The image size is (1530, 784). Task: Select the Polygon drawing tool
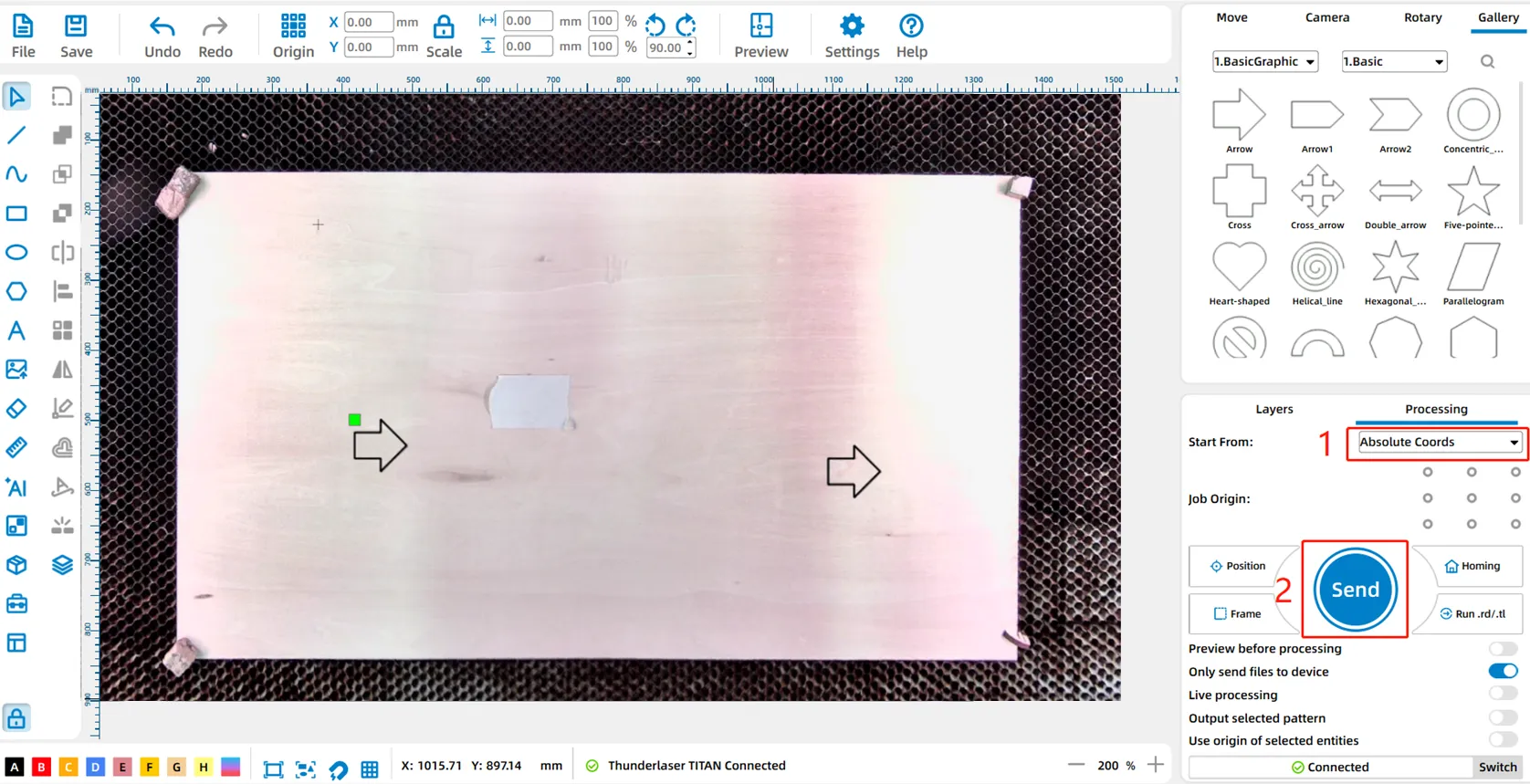point(16,291)
